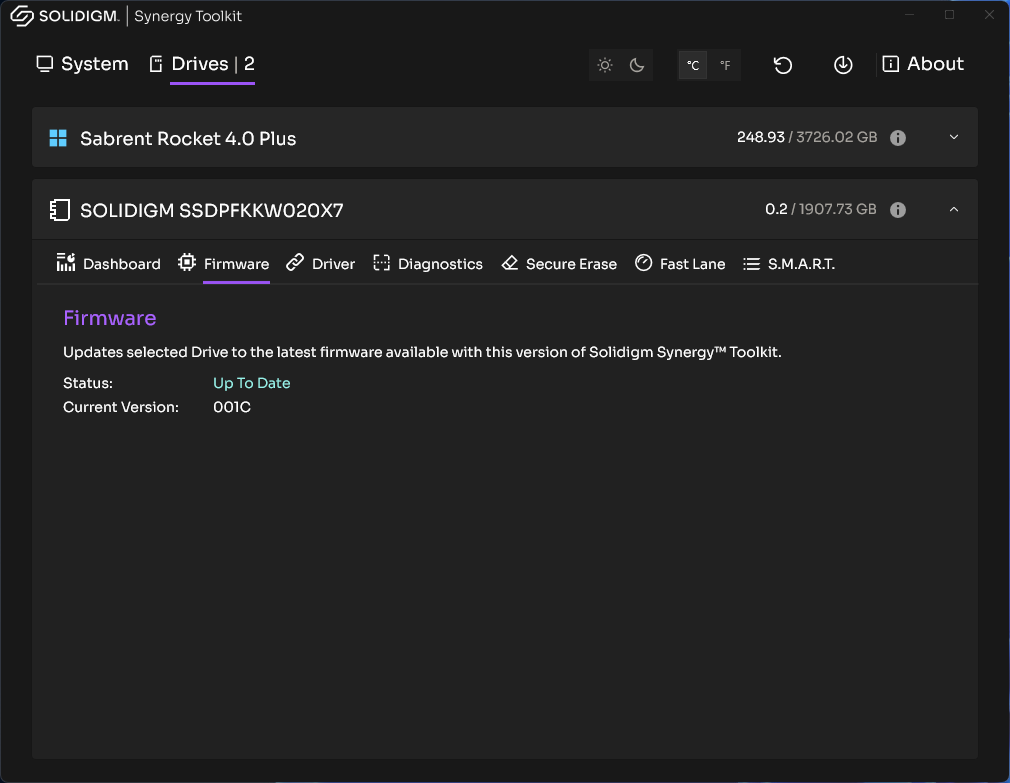Image resolution: width=1010 pixels, height=783 pixels.
Task: Select Celsius temperature unit
Action: [693, 65]
